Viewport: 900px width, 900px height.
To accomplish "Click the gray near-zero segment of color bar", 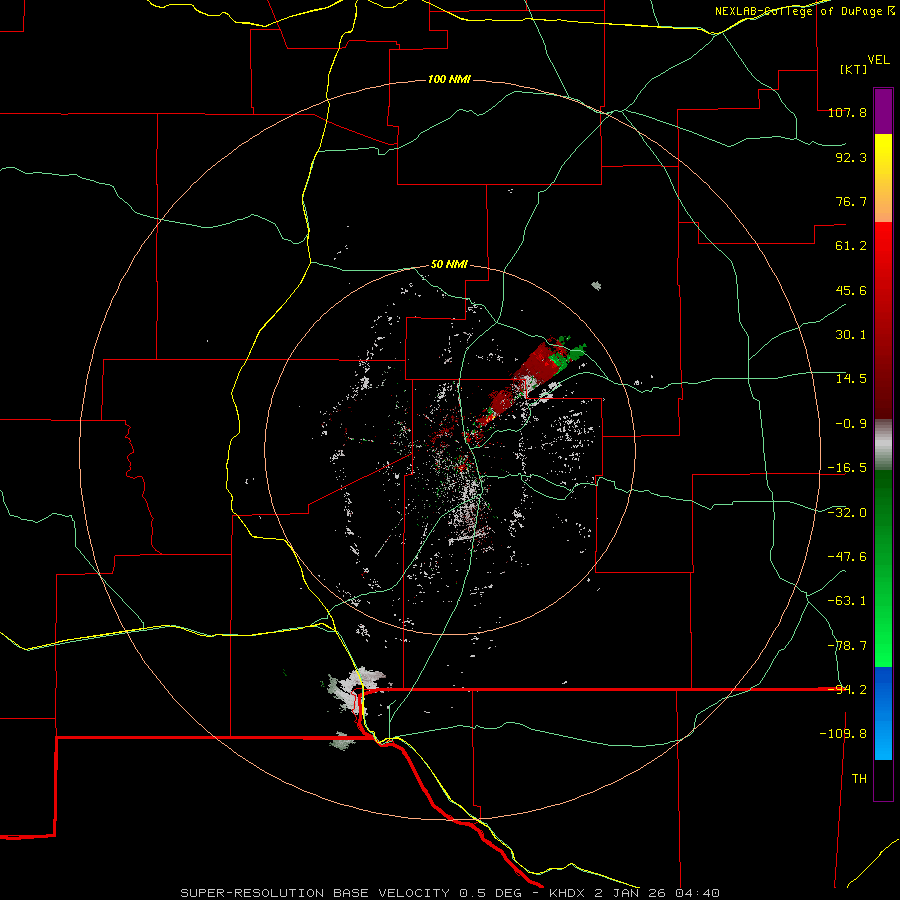I will (883, 445).
